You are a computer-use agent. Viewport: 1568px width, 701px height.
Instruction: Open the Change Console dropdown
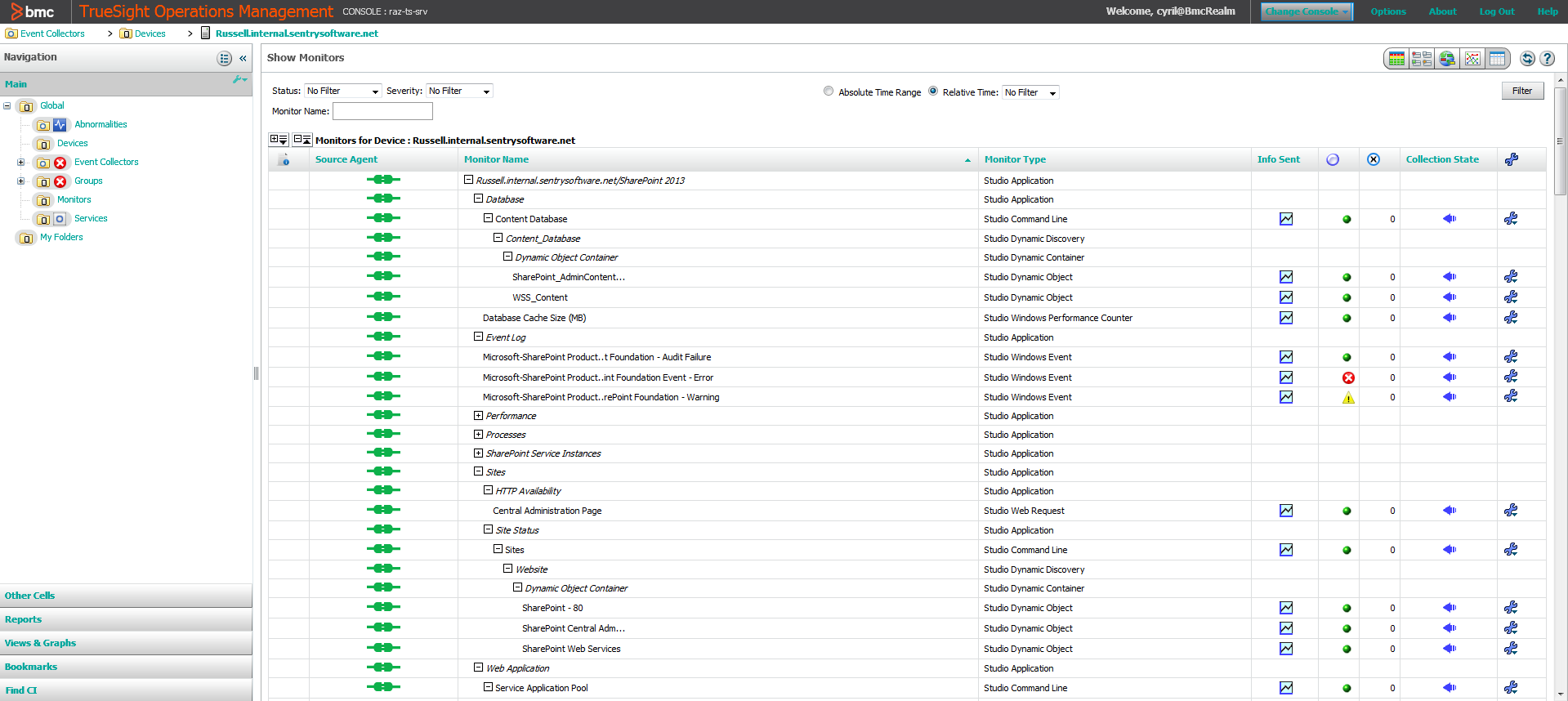pos(1307,11)
